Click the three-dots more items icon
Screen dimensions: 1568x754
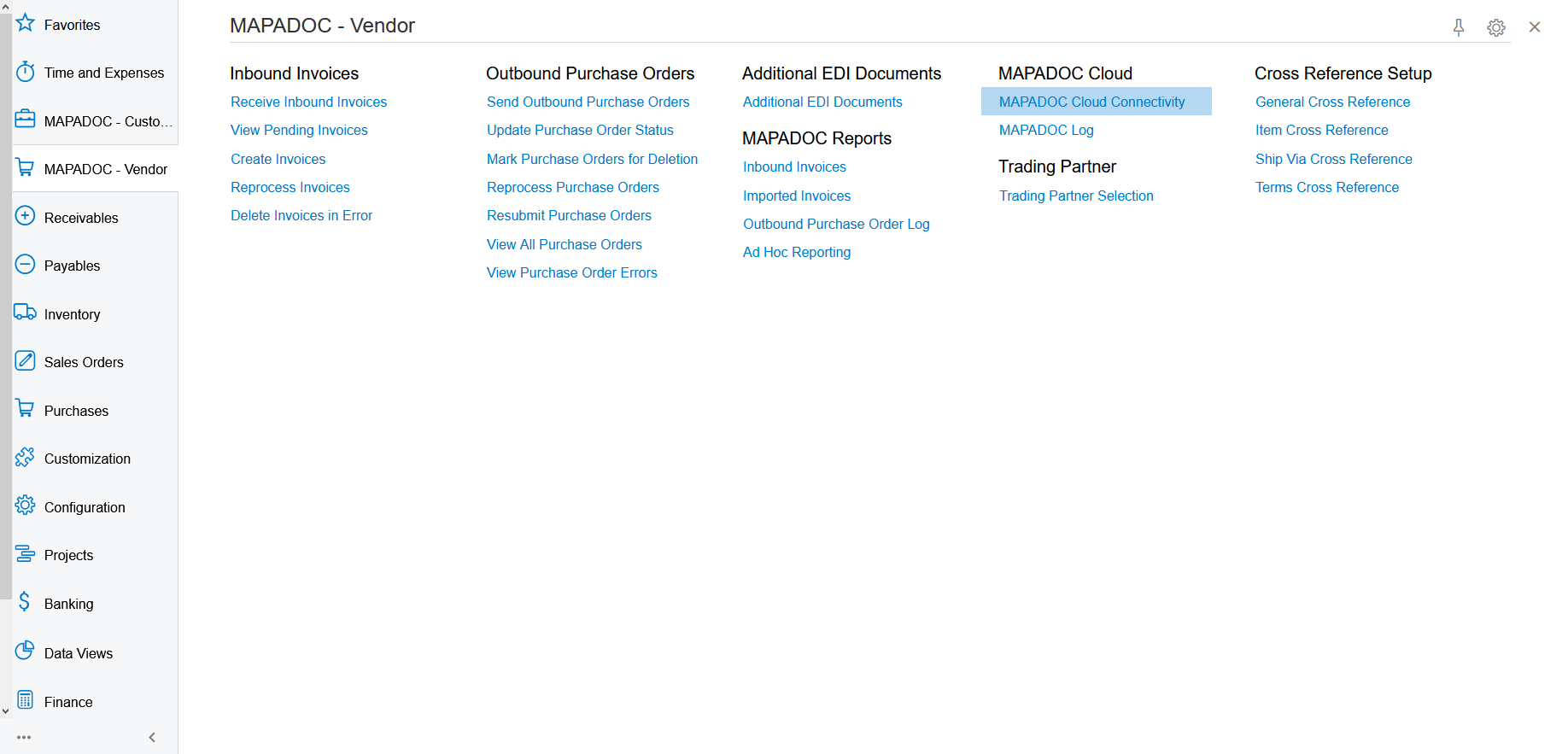pyautogui.click(x=24, y=737)
